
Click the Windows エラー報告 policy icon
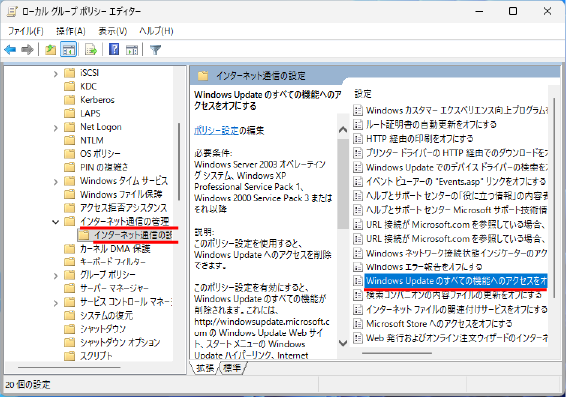[x=358, y=267]
